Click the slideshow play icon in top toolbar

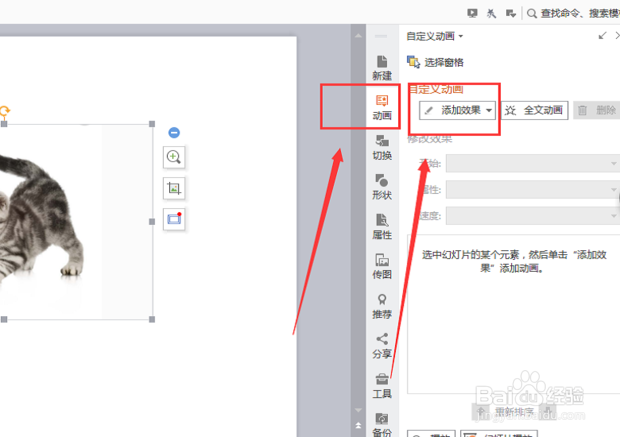(x=472, y=13)
